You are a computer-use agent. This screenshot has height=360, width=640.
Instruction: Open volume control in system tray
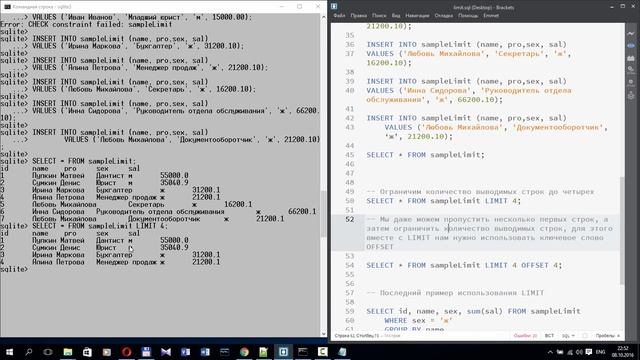tap(579, 352)
